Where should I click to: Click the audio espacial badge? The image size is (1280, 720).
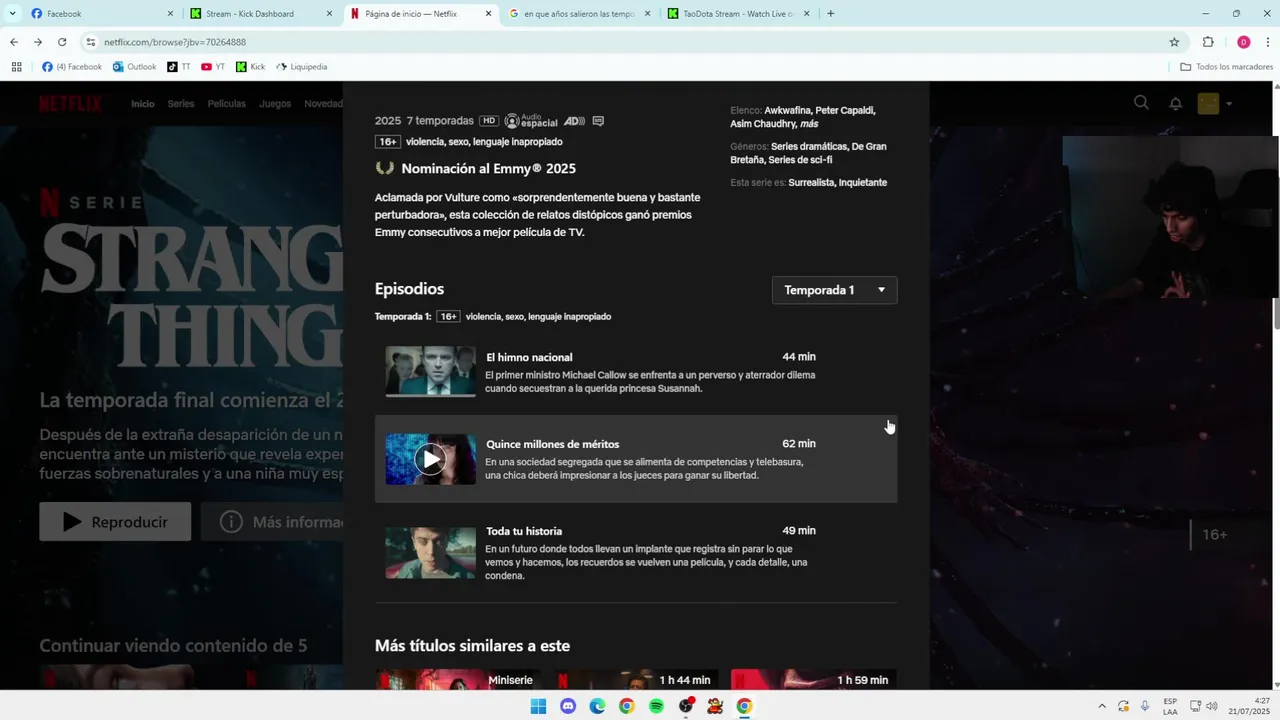pos(531,121)
